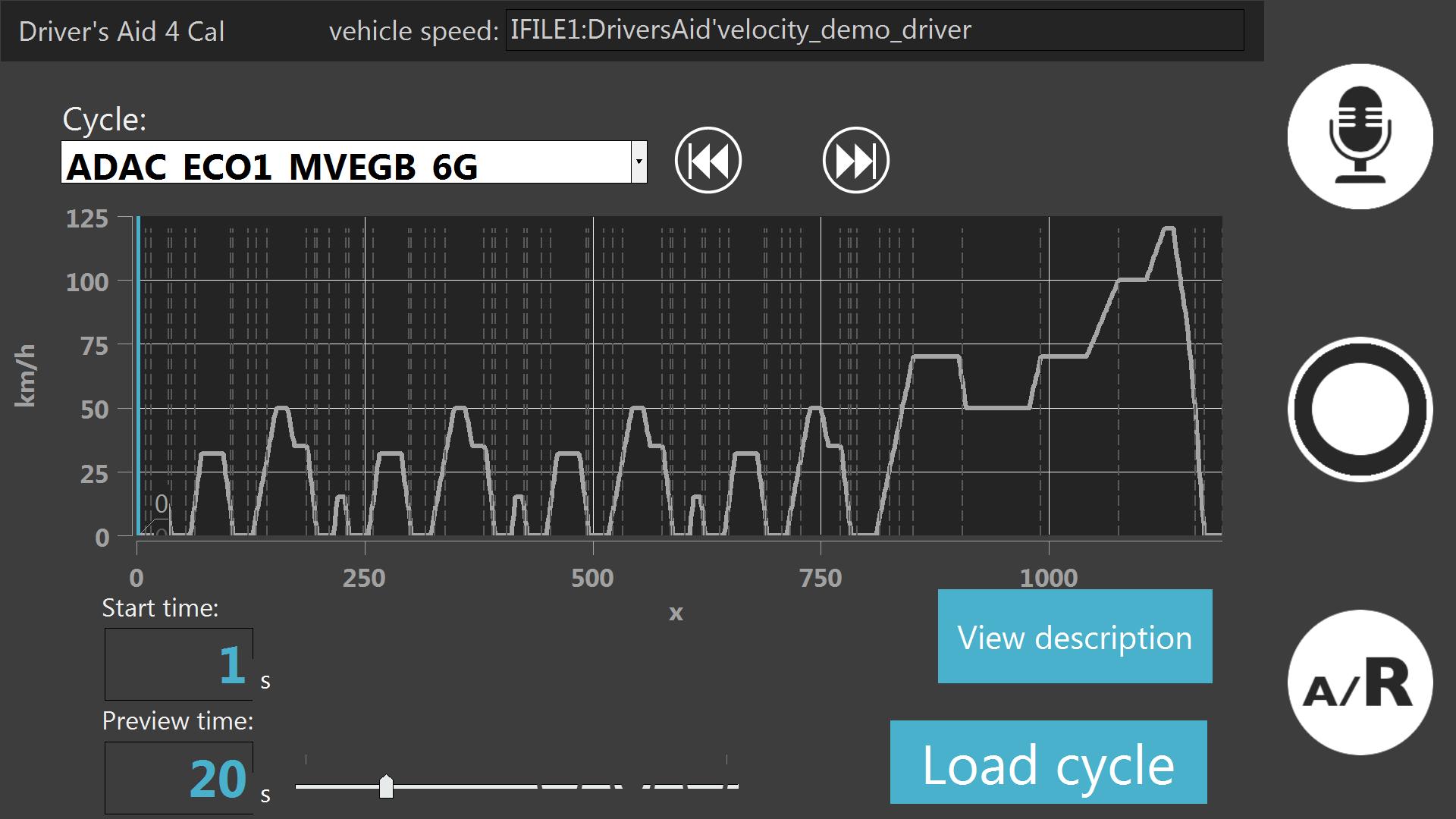Click the x-axis label 1000
This screenshot has height=819, width=1456.
(x=1049, y=579)
